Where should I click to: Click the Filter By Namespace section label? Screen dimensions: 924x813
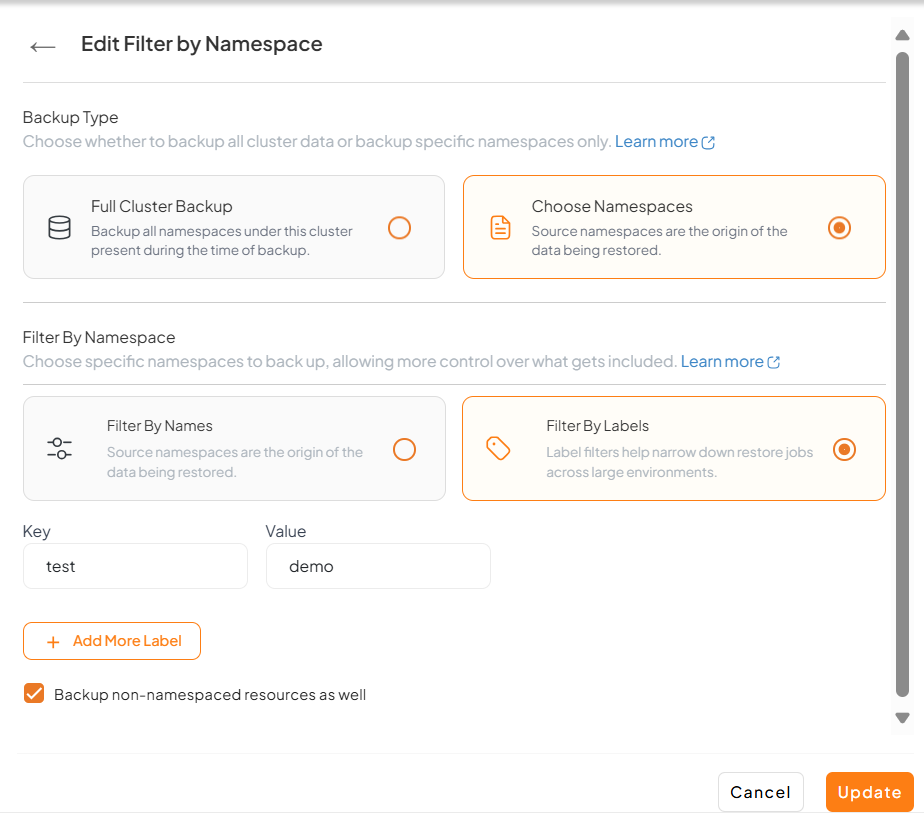[99, 337]
